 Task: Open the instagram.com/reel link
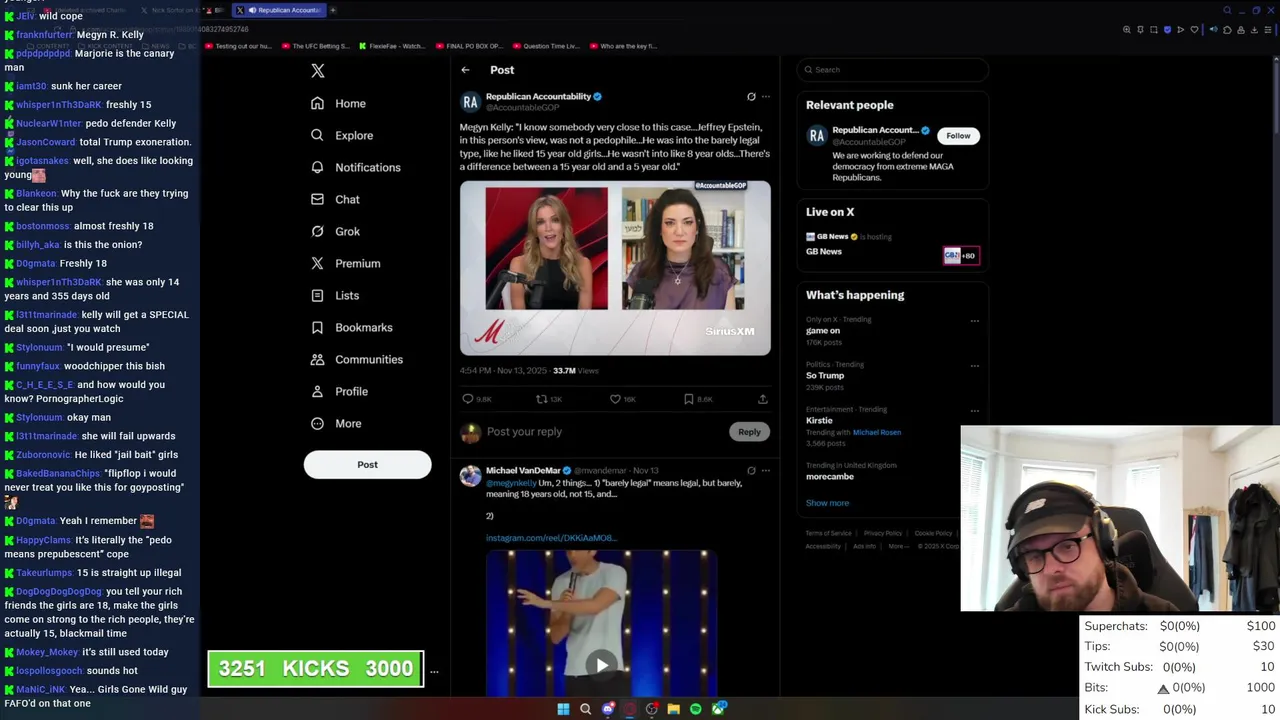[x=550, y=538]
